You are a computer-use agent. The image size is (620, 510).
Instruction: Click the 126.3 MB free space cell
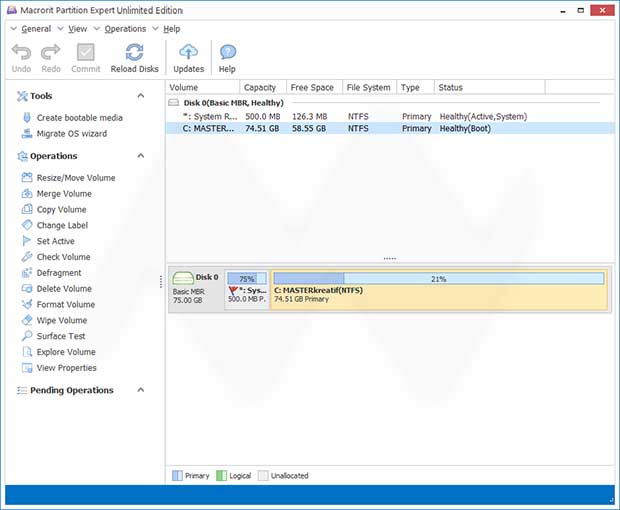point(310,117)
